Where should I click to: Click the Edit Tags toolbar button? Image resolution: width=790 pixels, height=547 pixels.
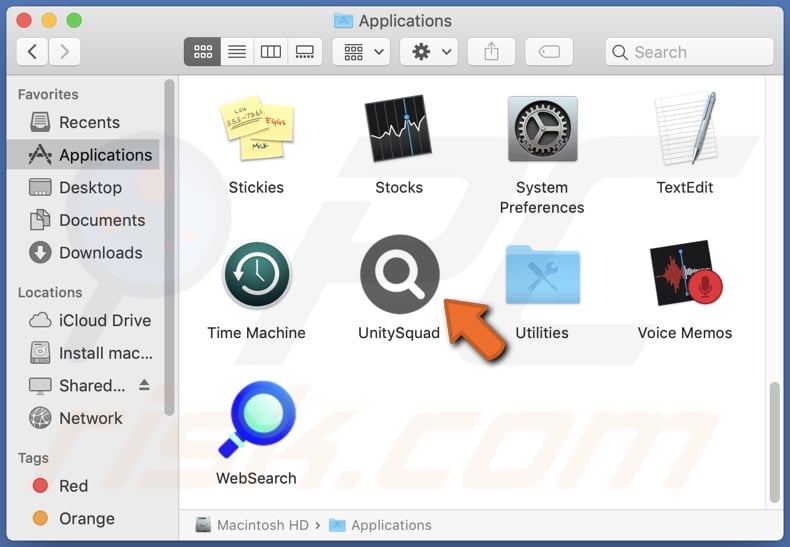click(549, 51)
